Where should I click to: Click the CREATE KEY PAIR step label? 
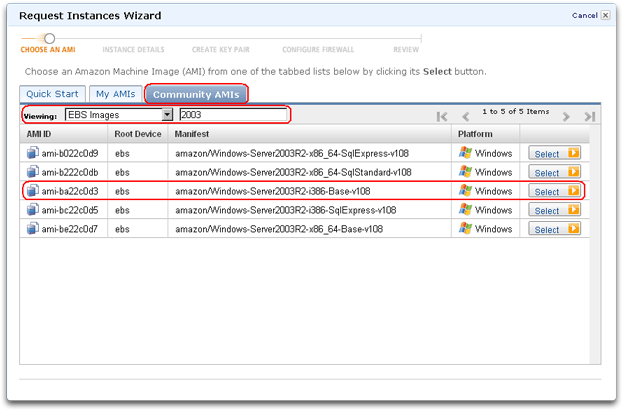tap(221, 50)
